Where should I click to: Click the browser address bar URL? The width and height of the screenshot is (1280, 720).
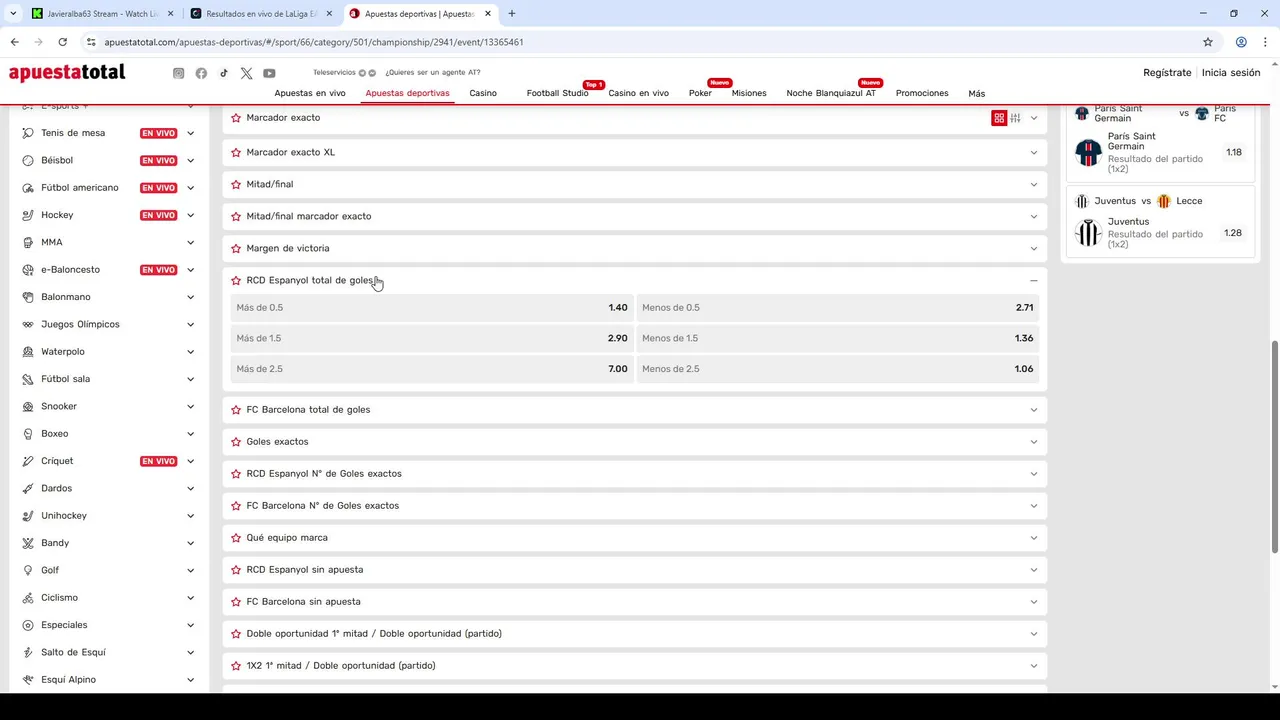[314, 42]
